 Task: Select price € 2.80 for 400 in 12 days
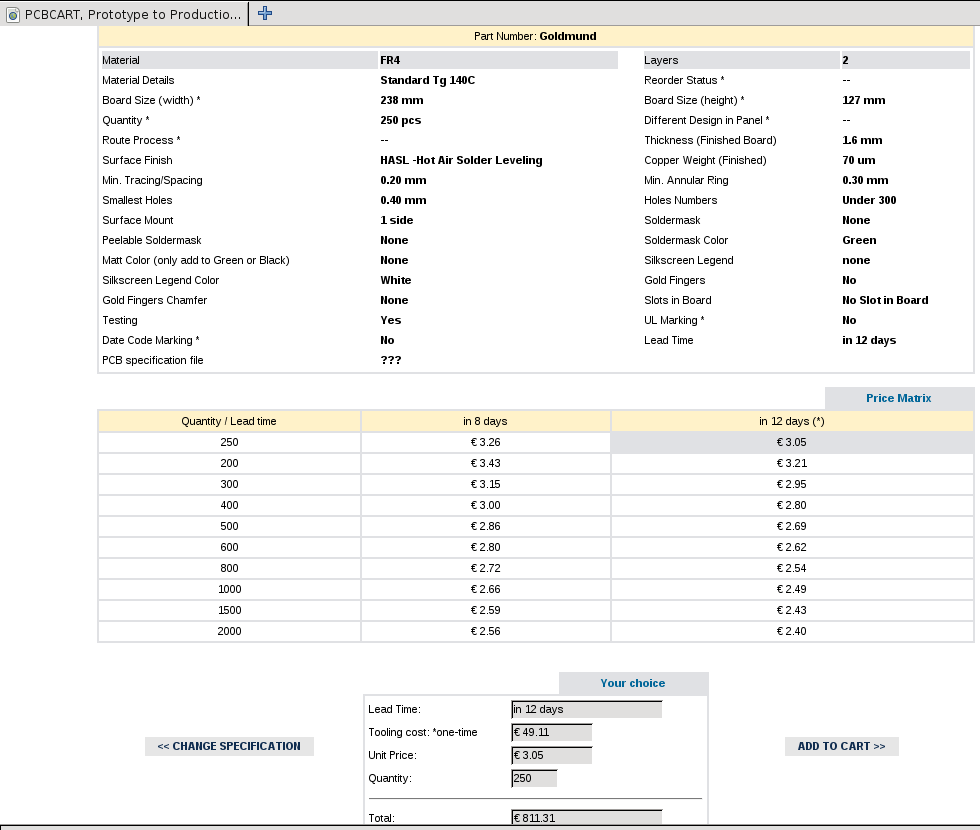coord(792,505)
